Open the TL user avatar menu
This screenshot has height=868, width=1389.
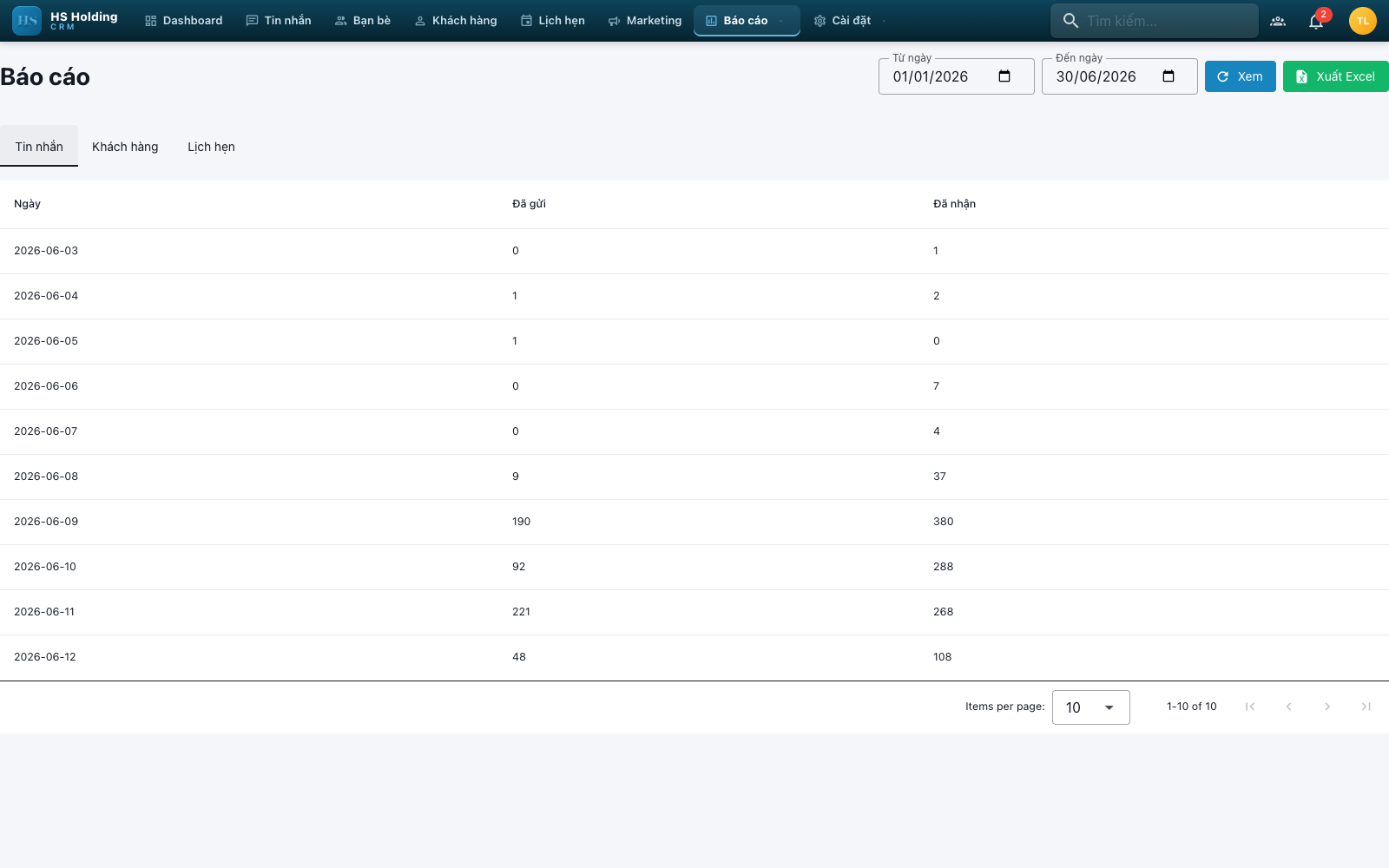click(x=1363, y=21)
